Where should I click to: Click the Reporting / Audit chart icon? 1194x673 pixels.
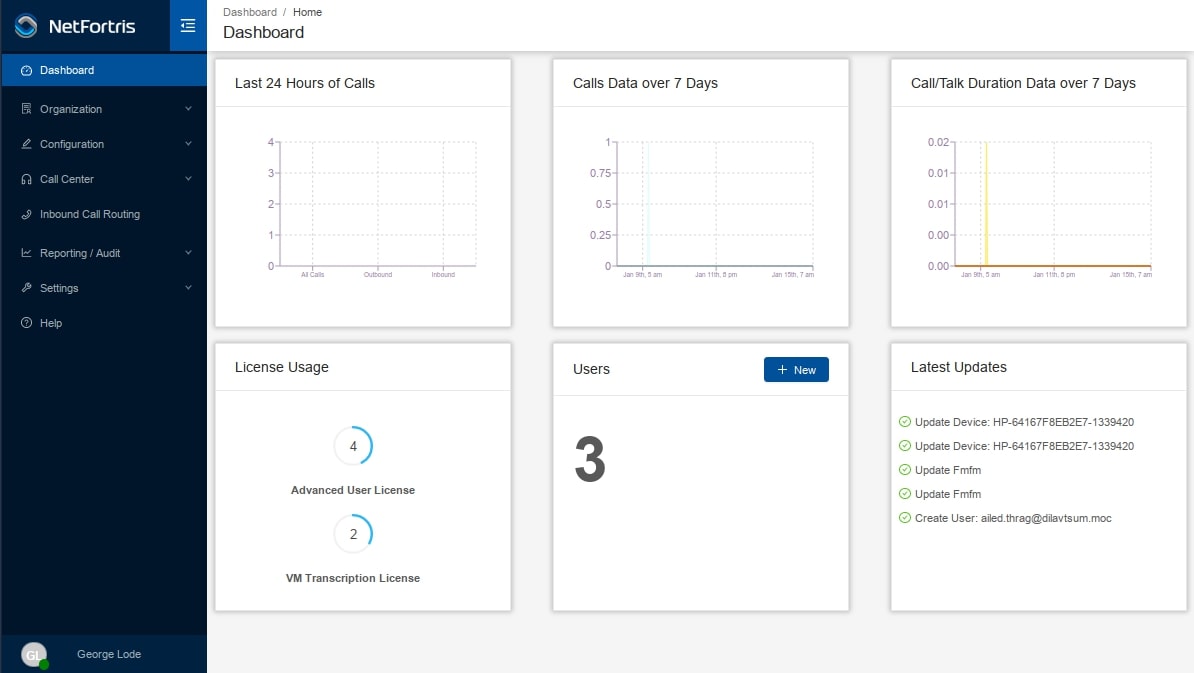(x=27, y=253)
